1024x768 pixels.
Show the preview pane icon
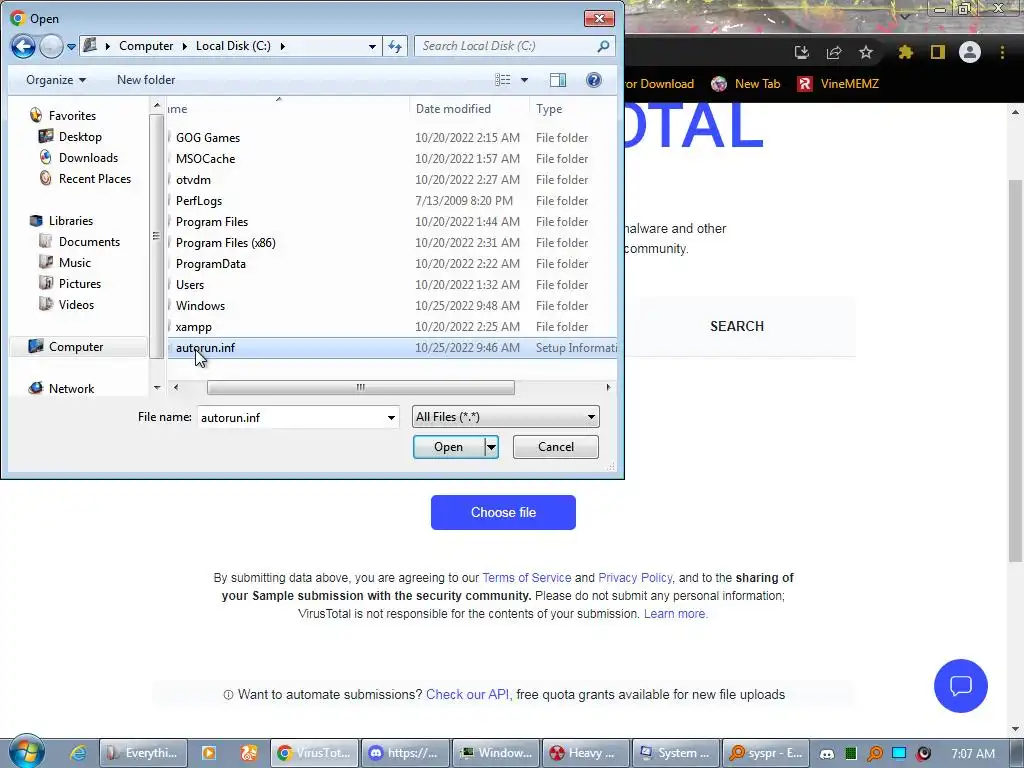[x=558, y=80]
